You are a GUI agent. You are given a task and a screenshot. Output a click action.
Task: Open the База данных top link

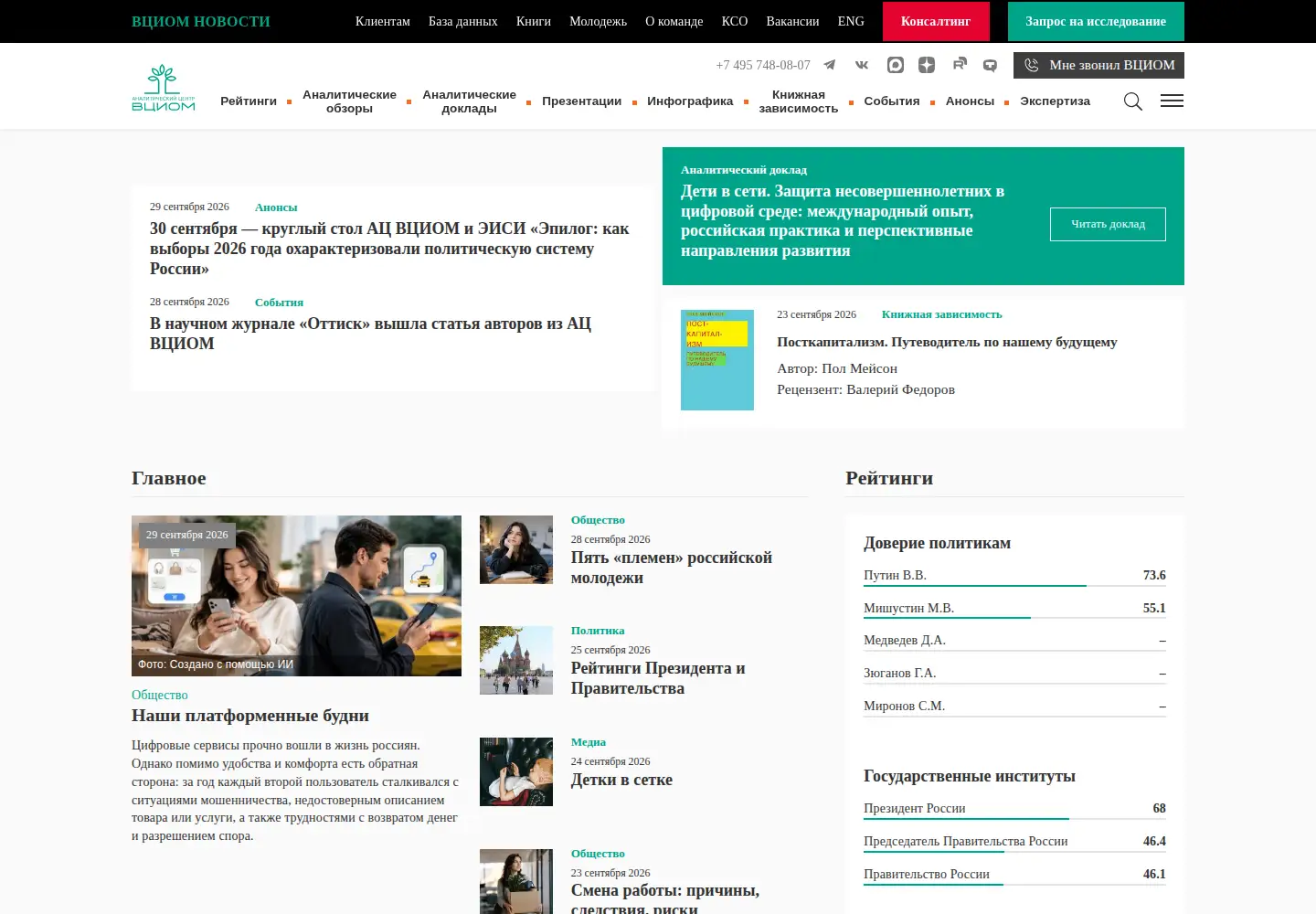[463, 21]
